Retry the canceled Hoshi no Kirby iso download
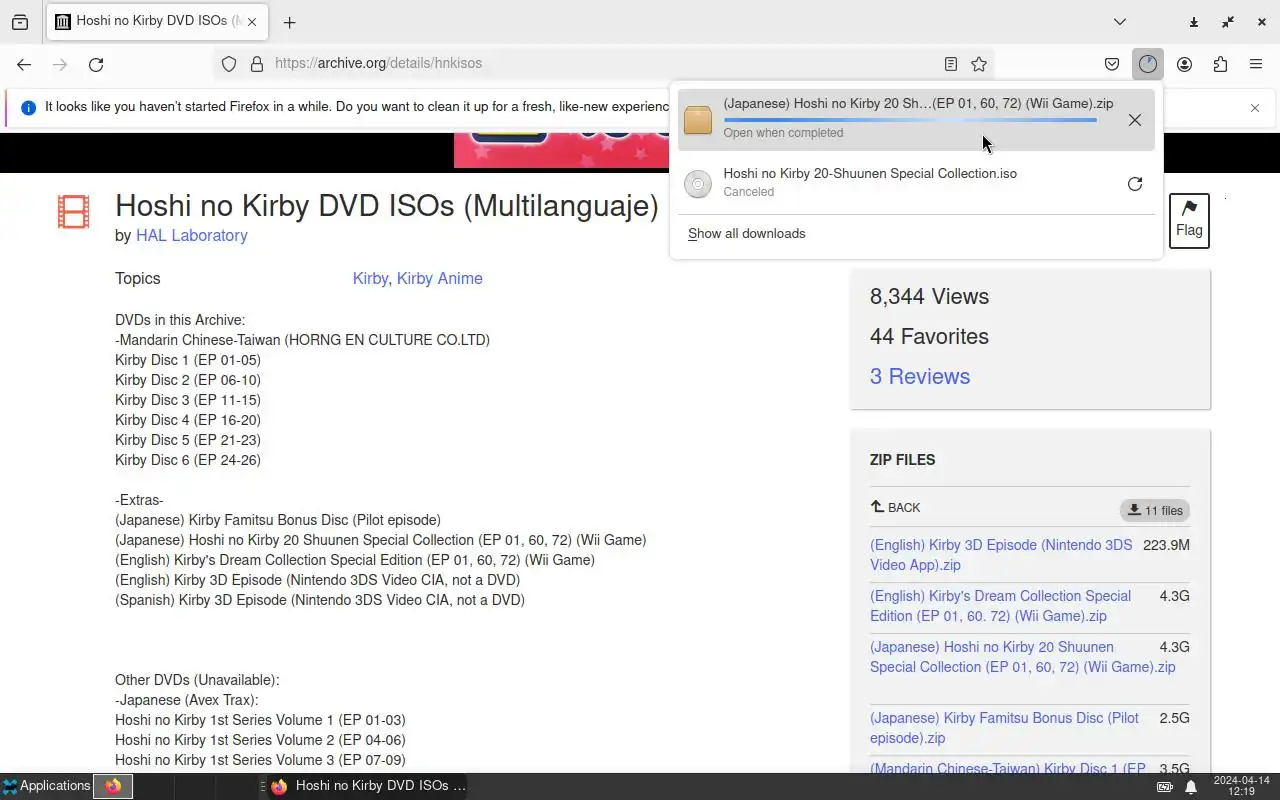This screenshot has height=800, width=1280. click(1134, 184)
